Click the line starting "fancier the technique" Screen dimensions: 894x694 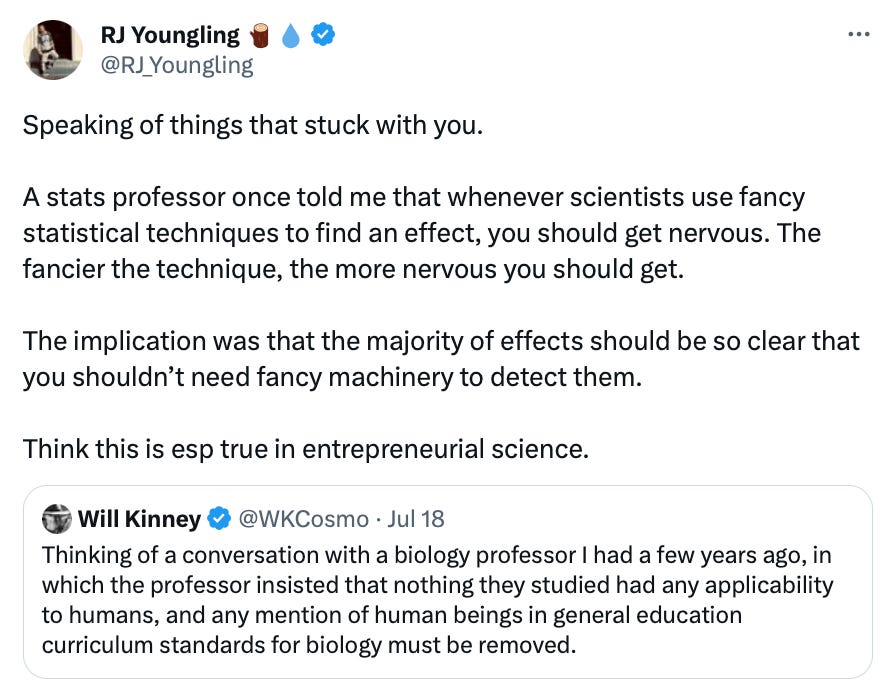point(352,269)
